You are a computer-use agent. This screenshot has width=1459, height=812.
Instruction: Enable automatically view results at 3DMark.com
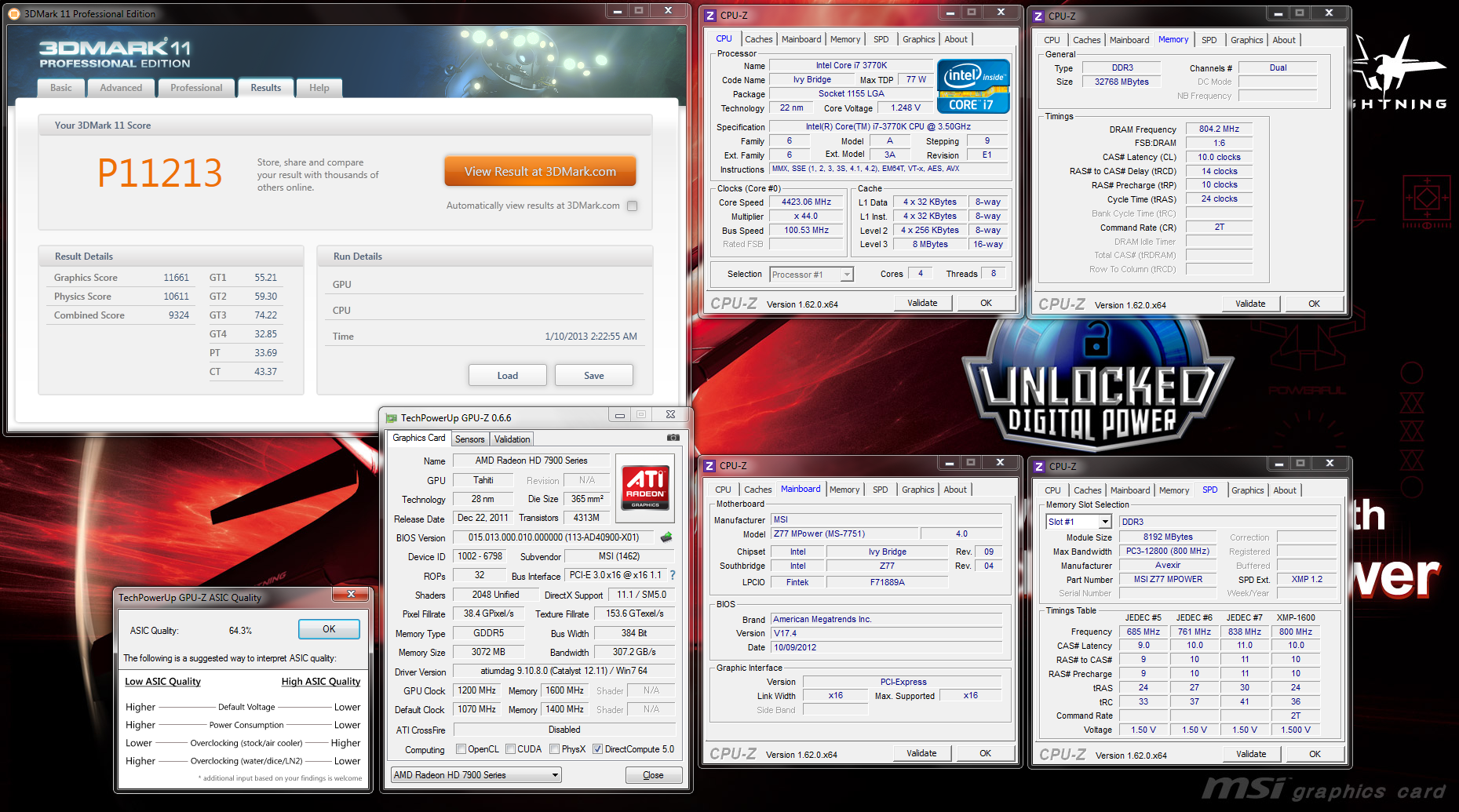pos(633,206)
